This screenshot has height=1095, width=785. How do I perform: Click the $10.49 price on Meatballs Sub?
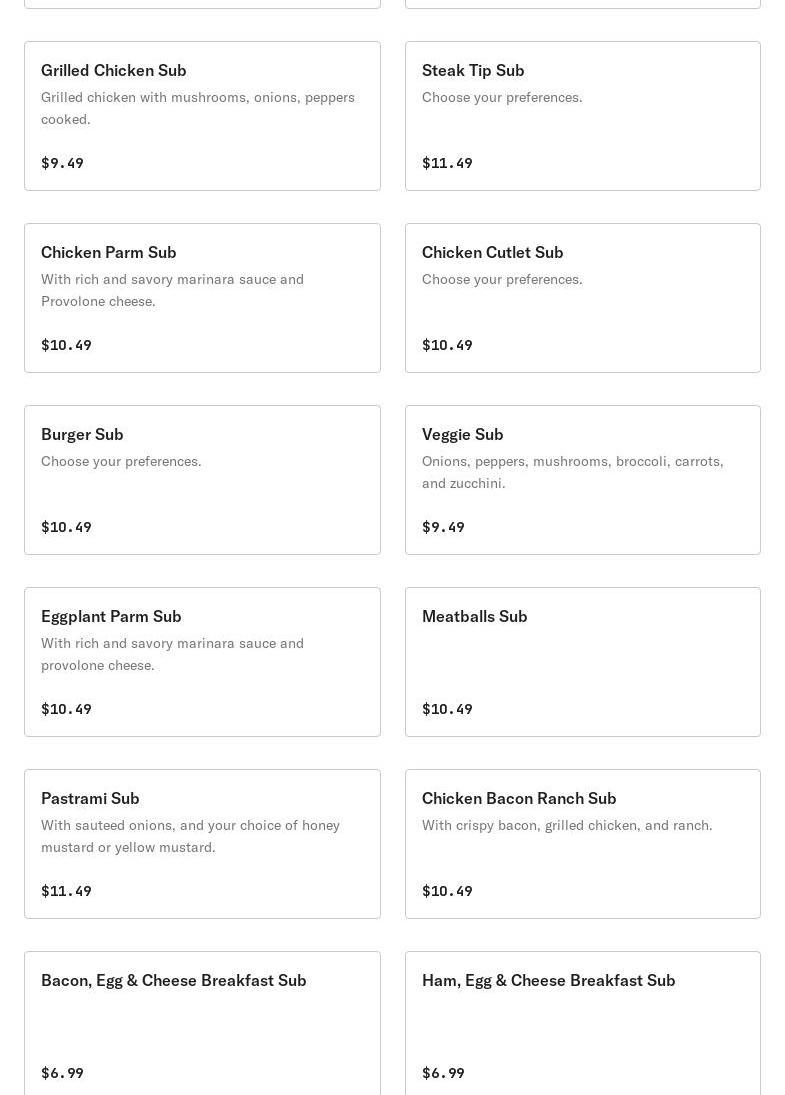tap(447, 709)
